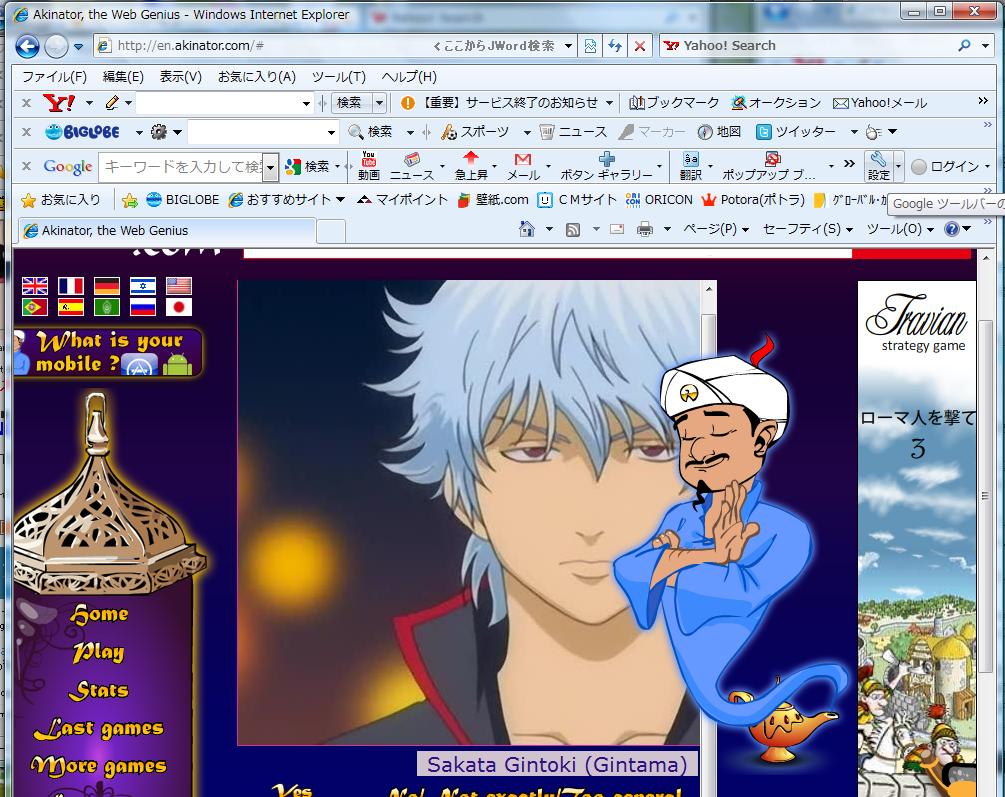This screenshot has width=1005, height=797.
Task: Click the ツイッター Twitter toolbar button
Action: click(x=796, y=132)
